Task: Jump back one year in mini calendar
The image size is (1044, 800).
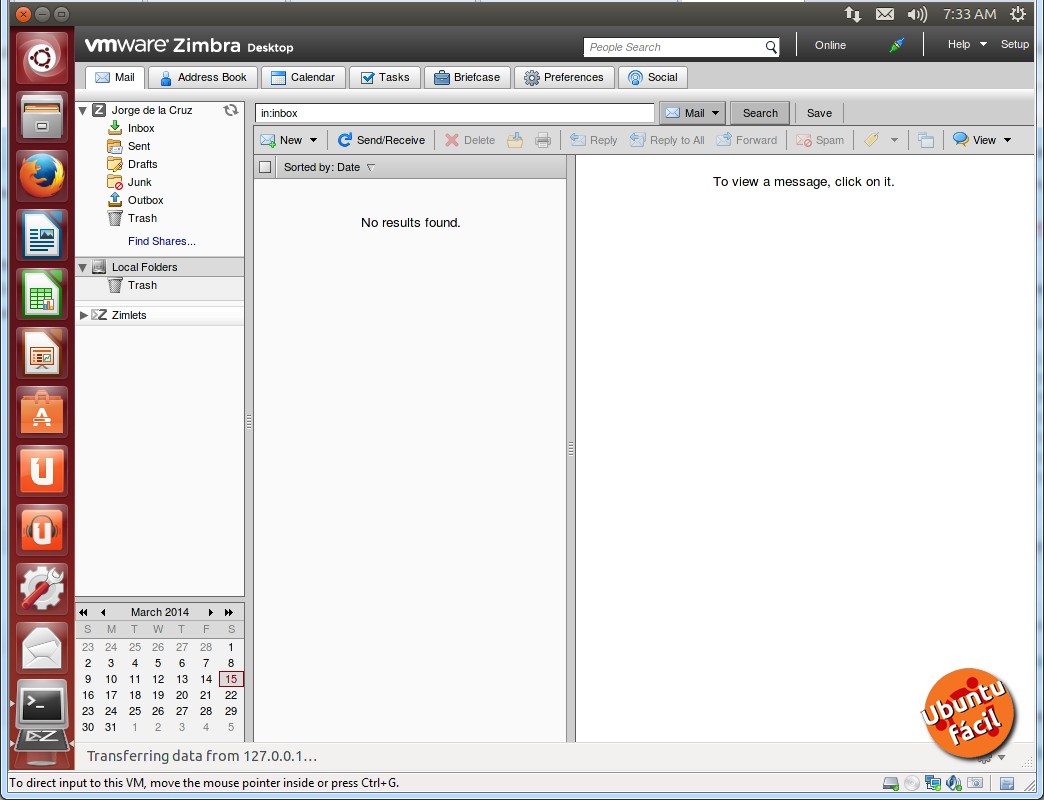Action: pos(83,612)
